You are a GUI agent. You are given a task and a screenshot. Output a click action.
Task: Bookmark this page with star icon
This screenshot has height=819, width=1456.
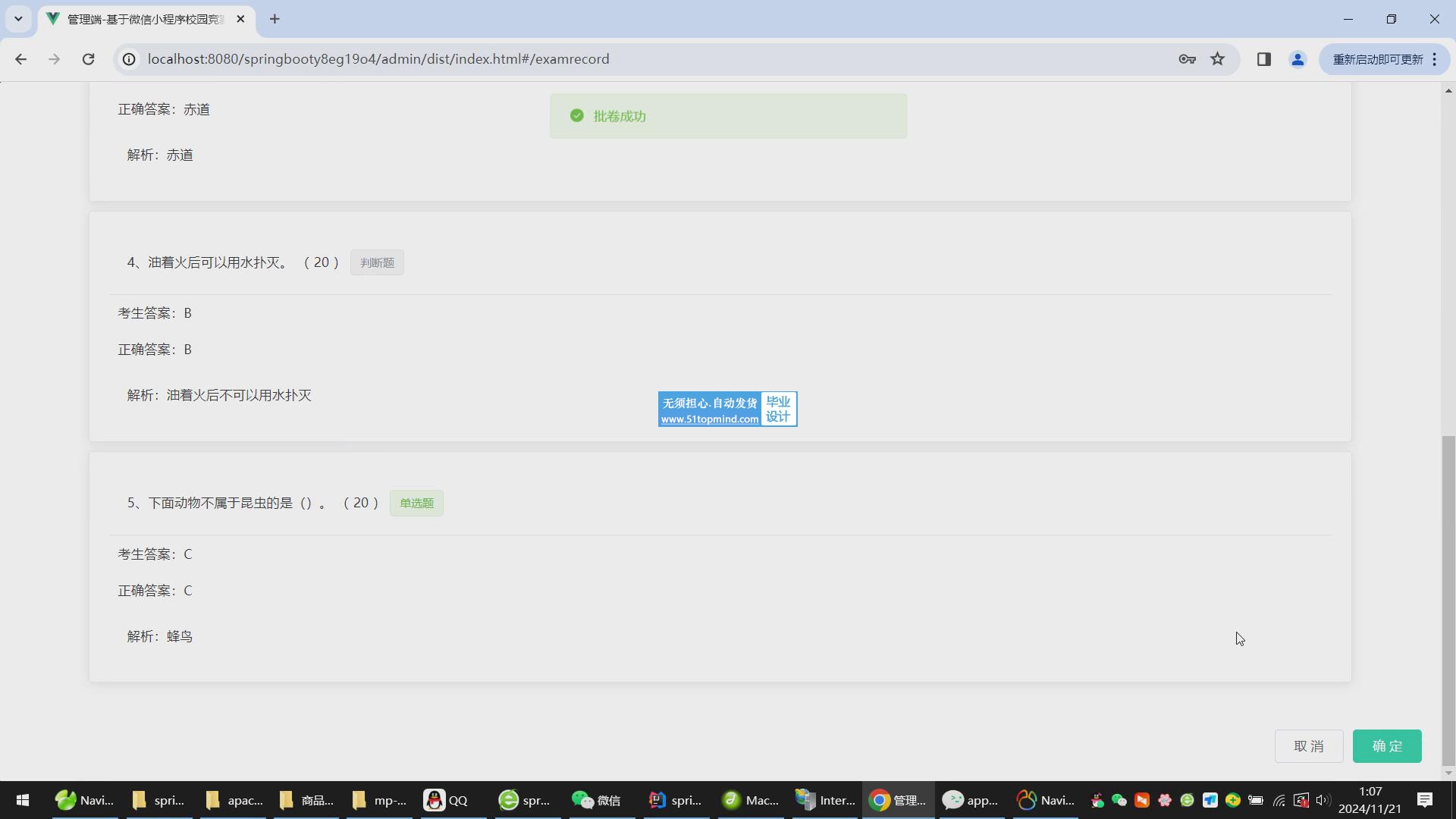click(x=1217, y=59)
